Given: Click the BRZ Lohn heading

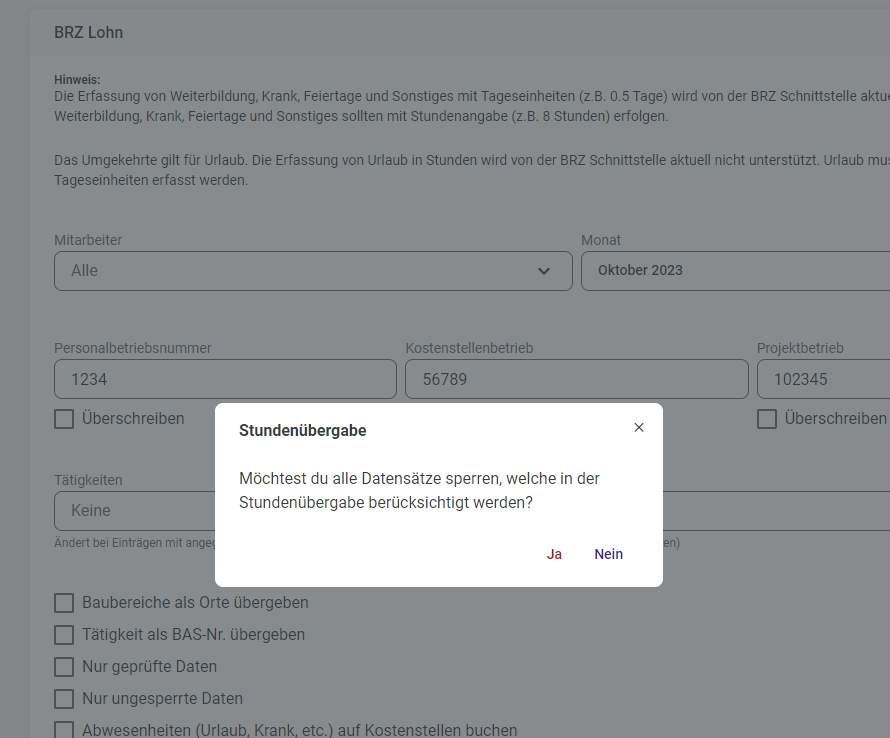Looking at the screenshot, I should click(89, 32).
